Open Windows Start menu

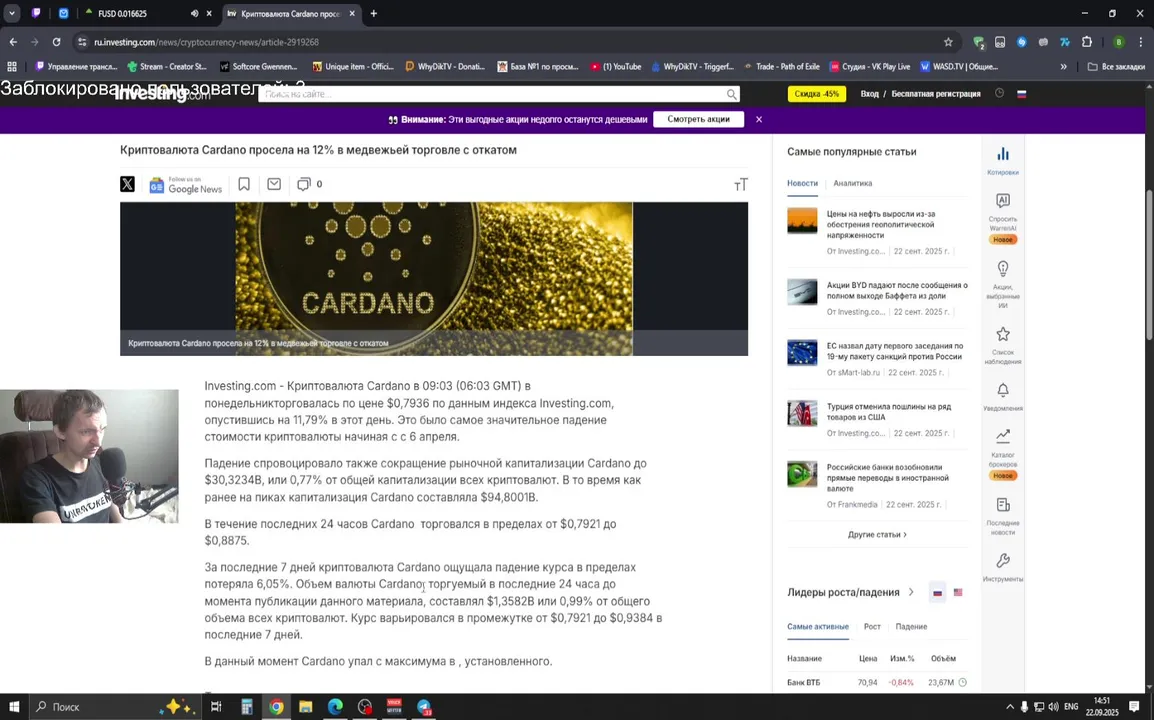[14, 707]
